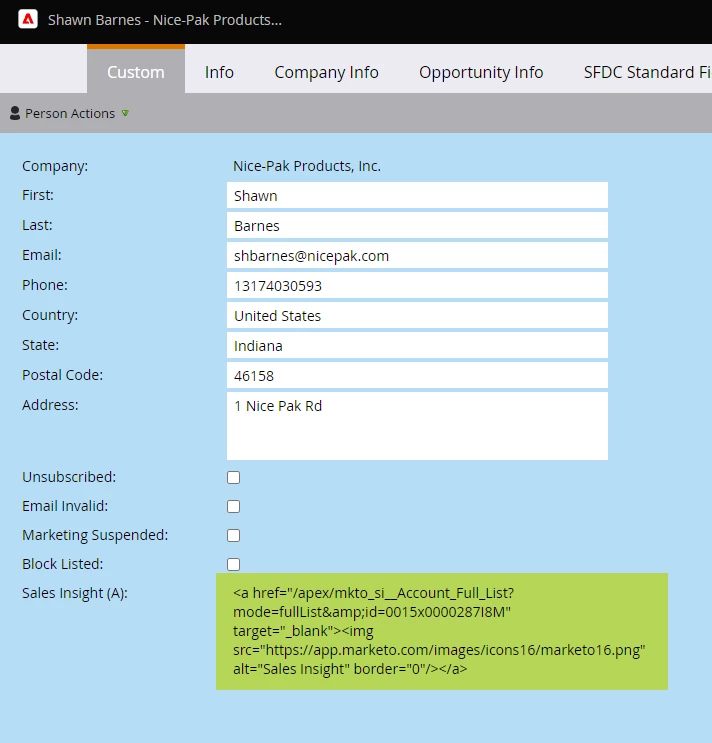Click the Marketing Suspended: label

click(x=95, y=535)
